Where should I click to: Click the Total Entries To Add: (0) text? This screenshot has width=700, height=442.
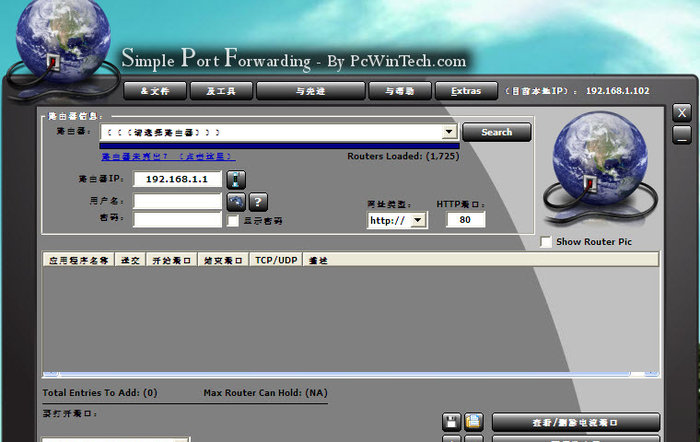pyautogui.click(x=100, y=393)
